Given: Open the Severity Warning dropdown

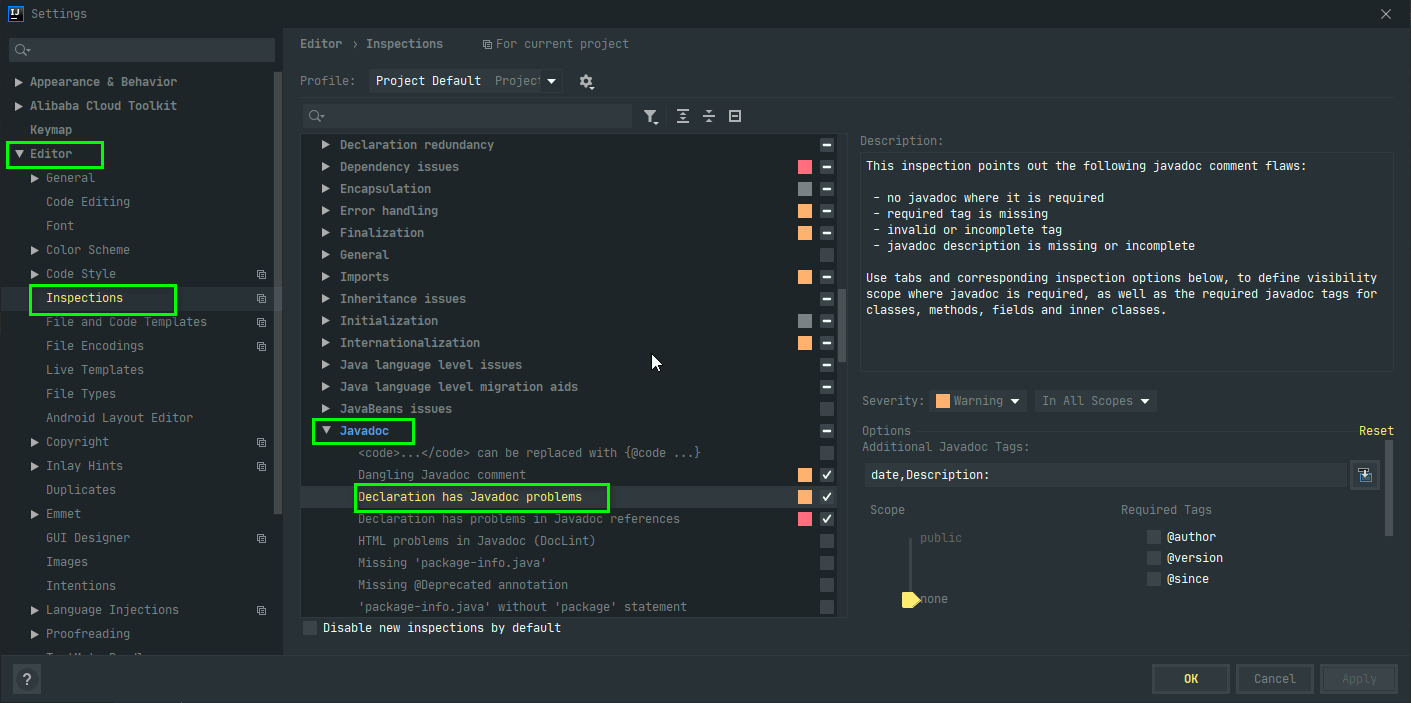Looking at the screenshot, I should tap(978, 401).
